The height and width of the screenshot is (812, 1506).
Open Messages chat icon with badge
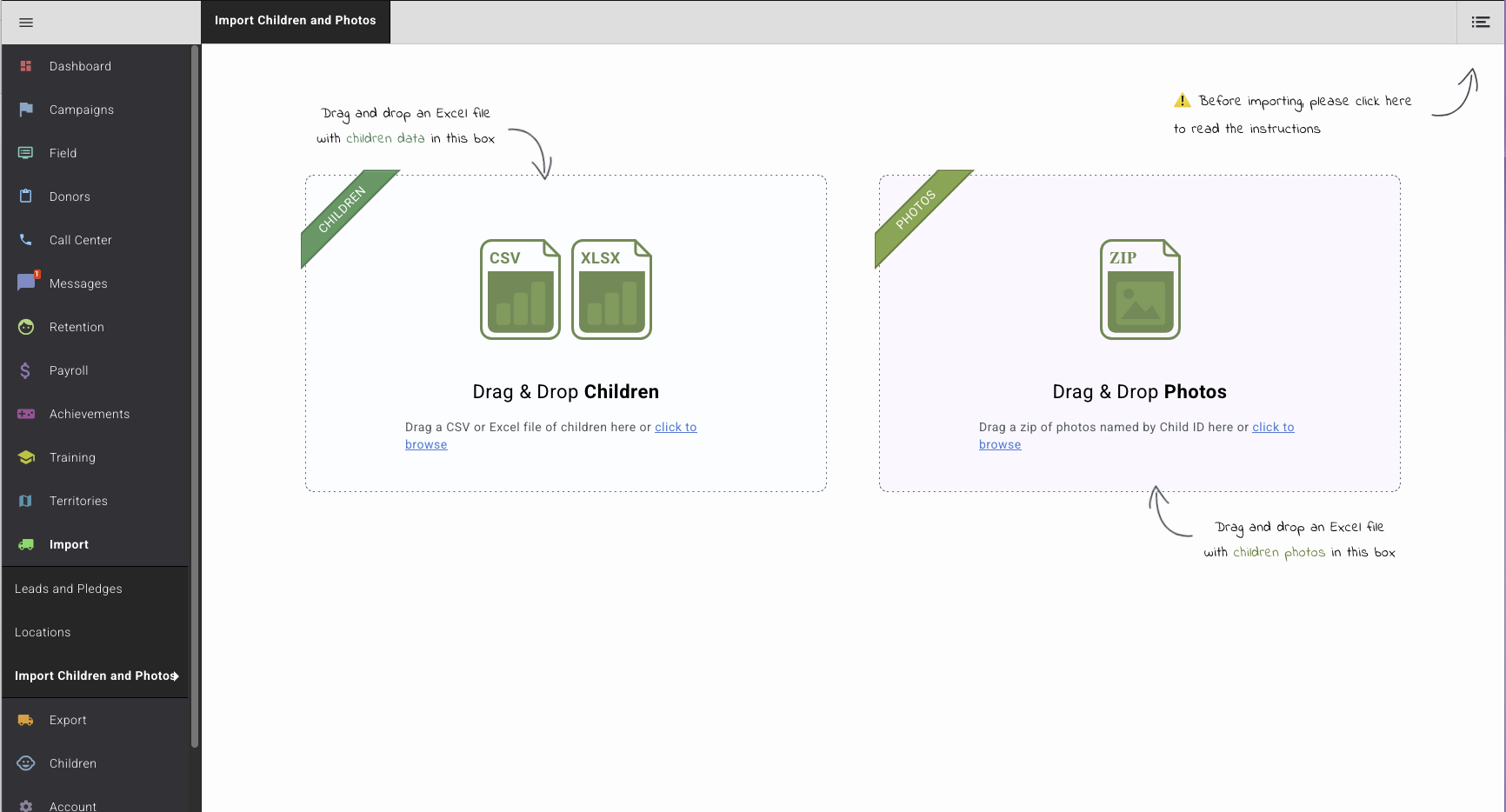pyautogui.click(x=28, y=282)
